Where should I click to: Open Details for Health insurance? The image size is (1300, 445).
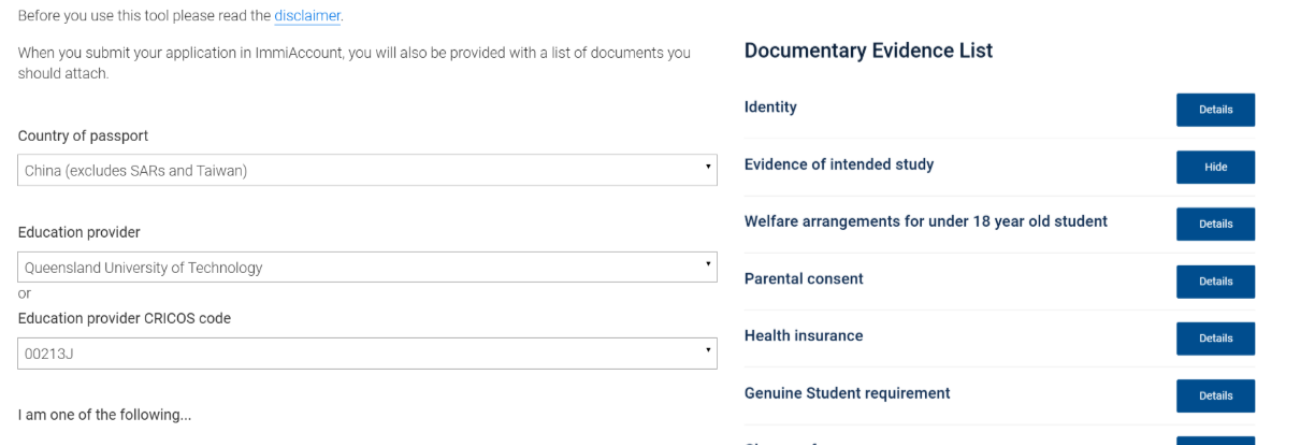coord(1215,338)
